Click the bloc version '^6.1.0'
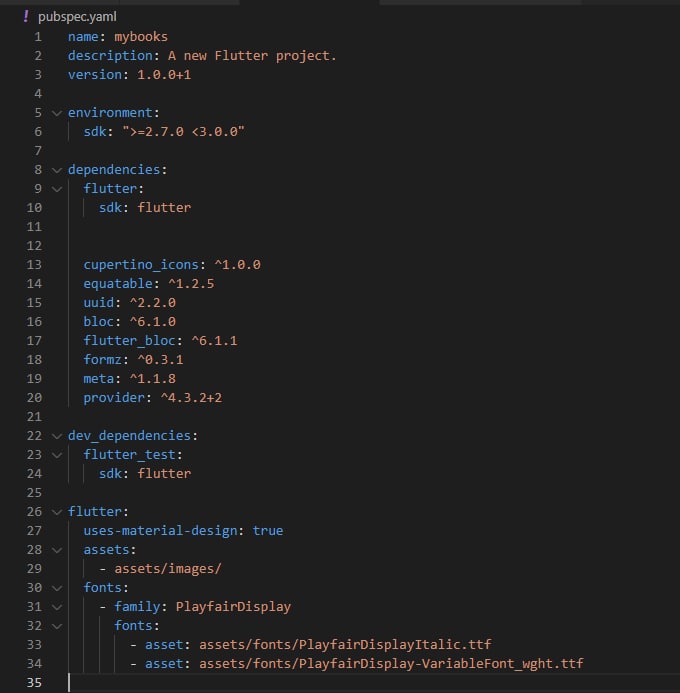The height and width of the screenshot is (693, 680). [x=153, y=322]
